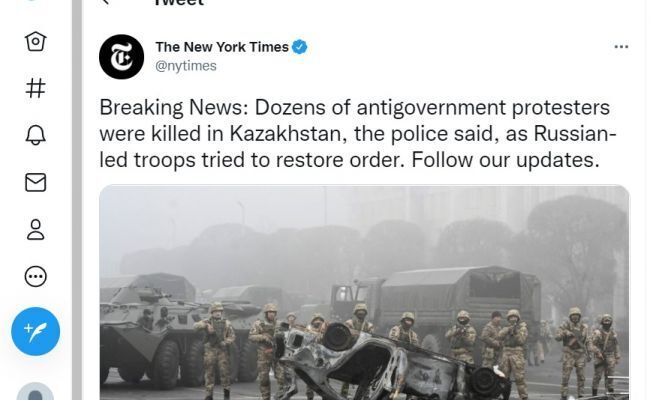
Task: Click the account avatar at sidebar bottom
Action: [35, 393]
